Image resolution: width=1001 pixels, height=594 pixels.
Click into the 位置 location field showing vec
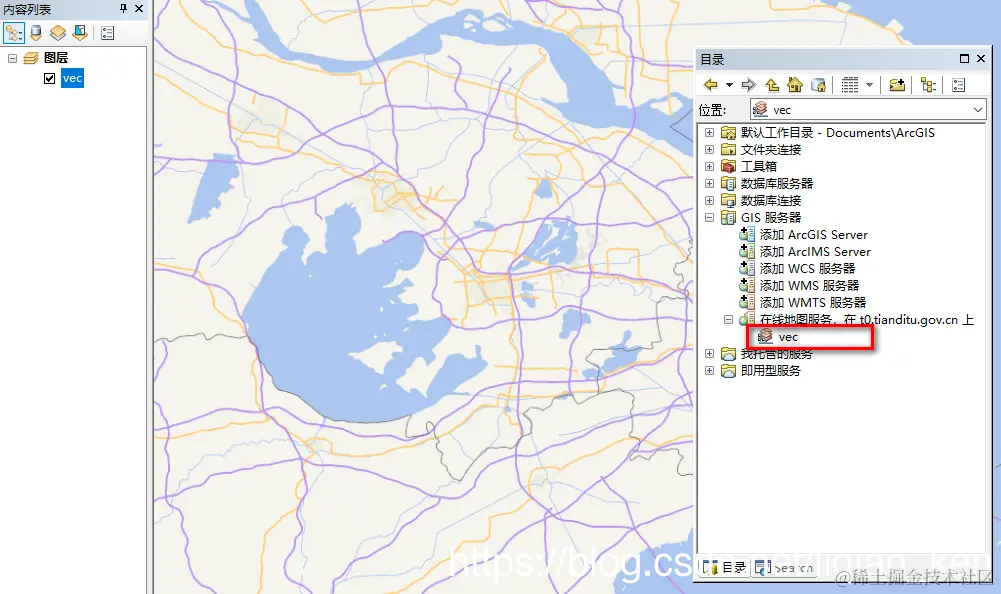coord(868,110)
